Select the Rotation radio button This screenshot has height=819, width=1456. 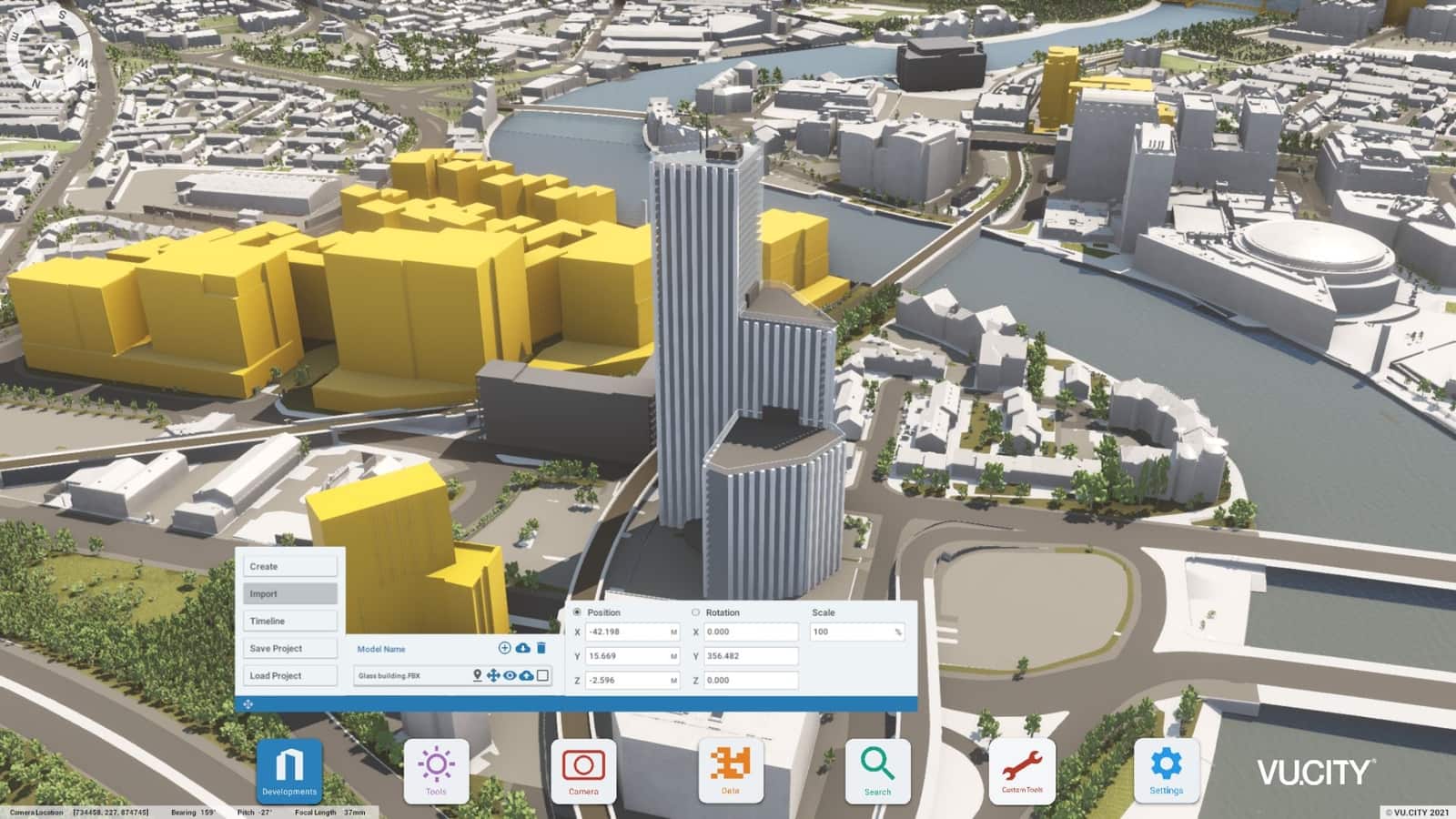[694, 612]
